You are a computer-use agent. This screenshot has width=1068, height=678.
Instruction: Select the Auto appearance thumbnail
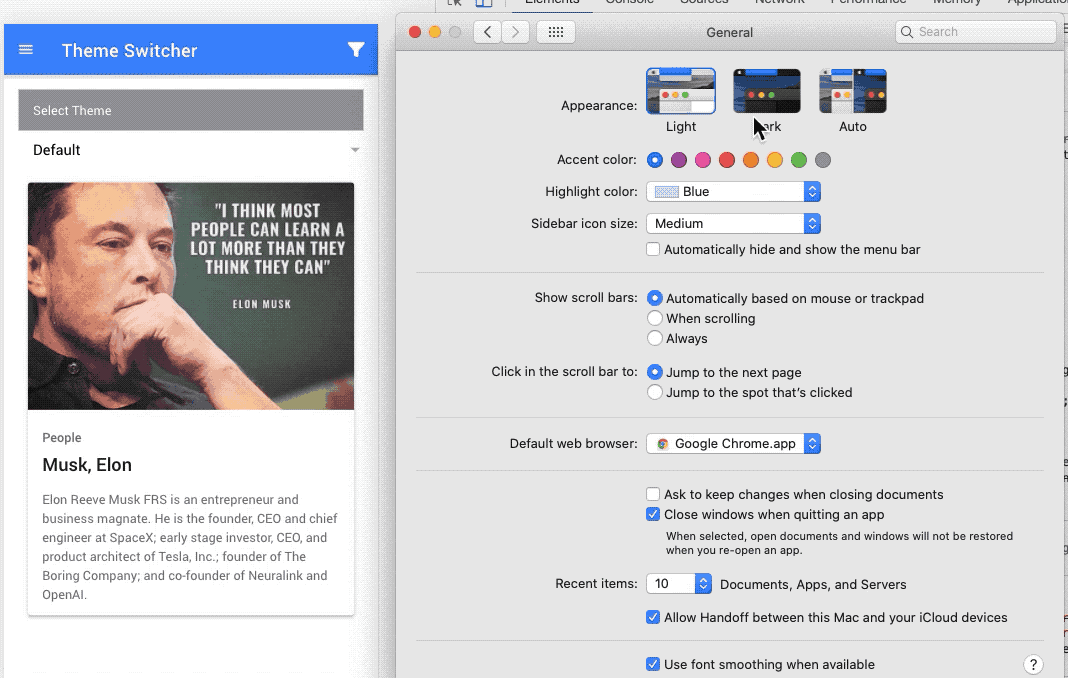(x=853, y=91)
